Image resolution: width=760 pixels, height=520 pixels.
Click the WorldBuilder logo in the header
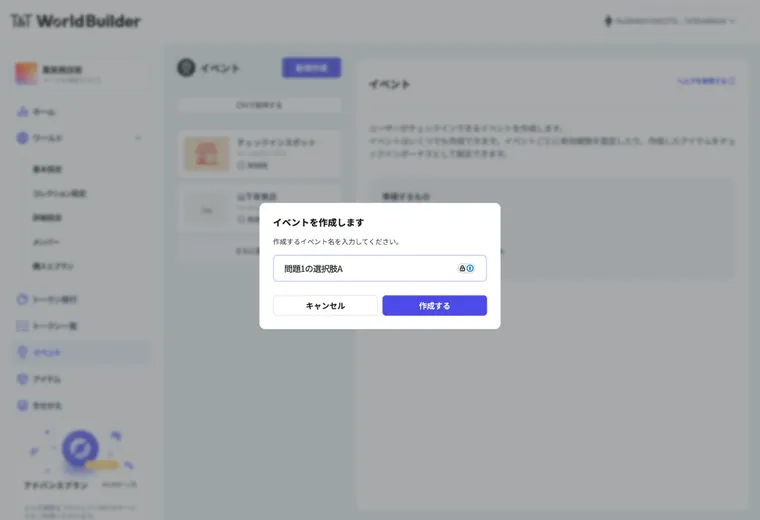click(x=76, y=21)
